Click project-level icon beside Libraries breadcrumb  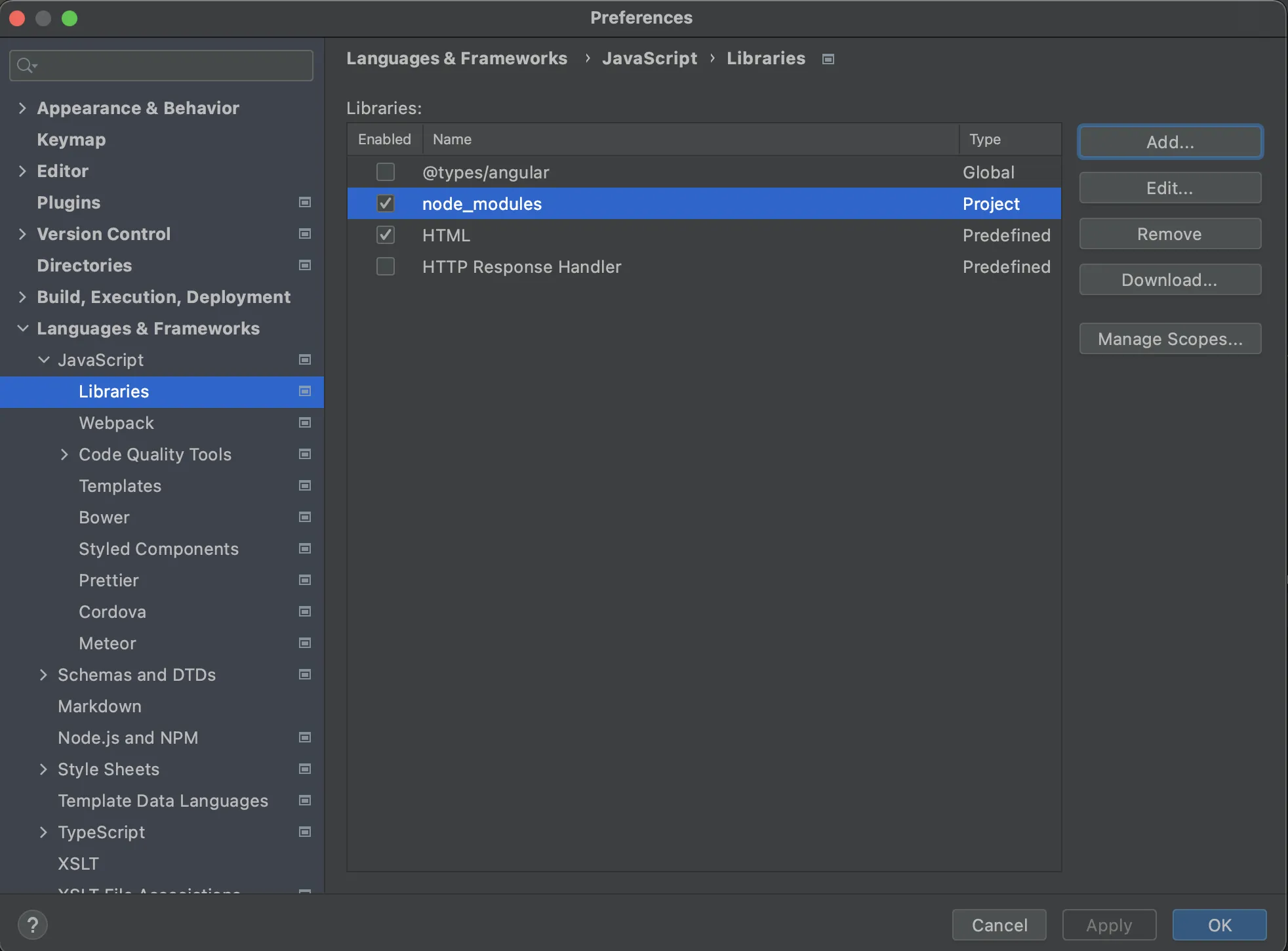[828, 59]
